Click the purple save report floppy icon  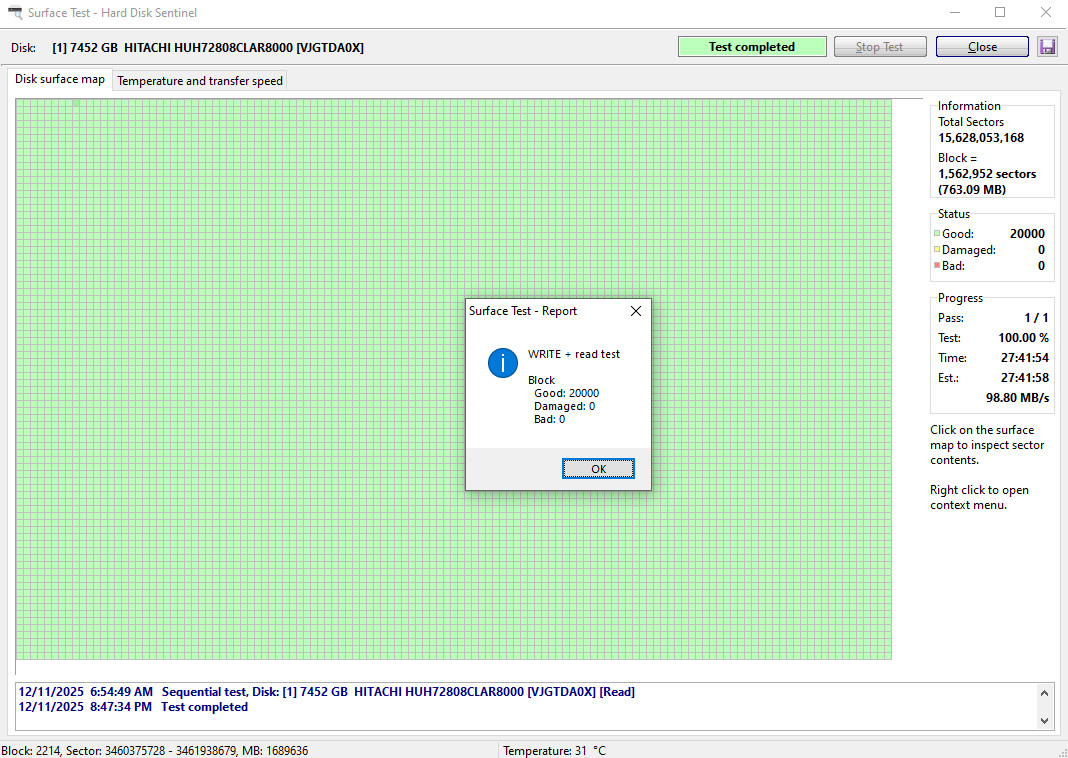coord(1047,47)
